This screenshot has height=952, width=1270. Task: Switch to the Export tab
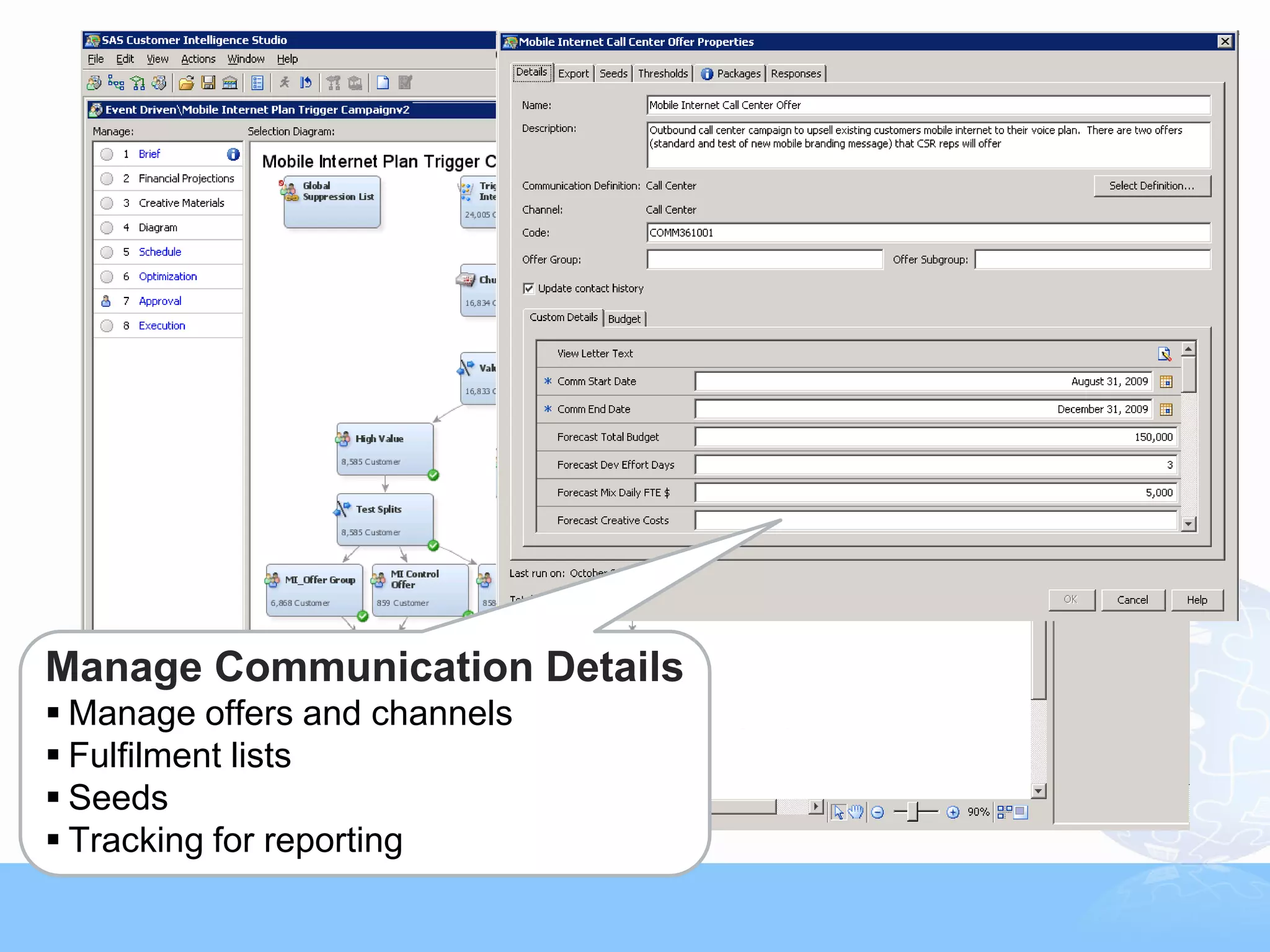tap(574, 74)
